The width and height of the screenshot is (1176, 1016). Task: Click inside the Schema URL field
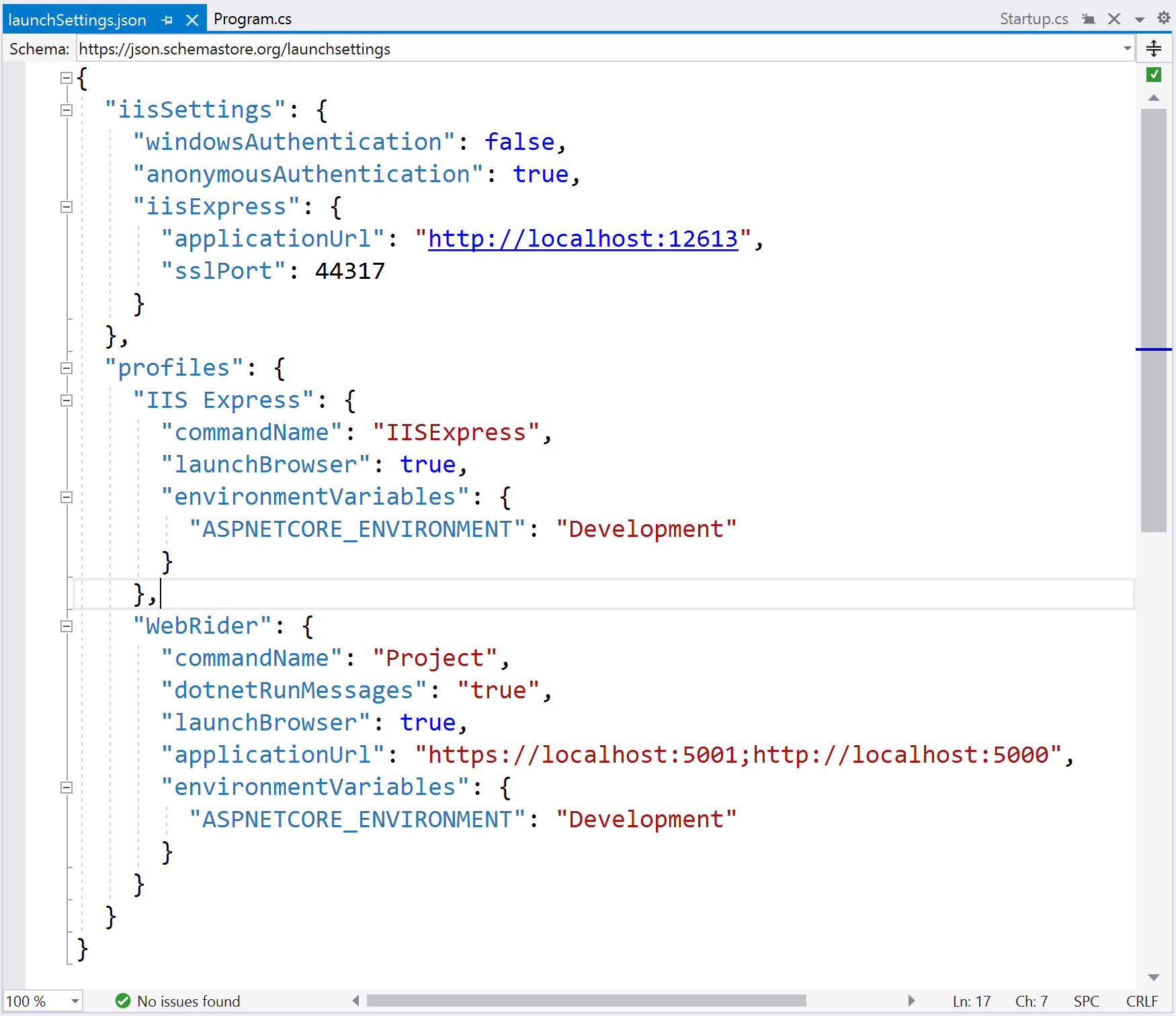[x=269, y=48]
